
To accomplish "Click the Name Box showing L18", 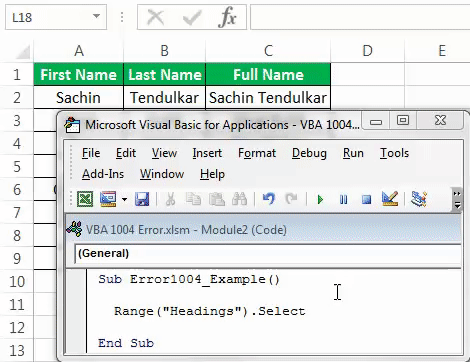I will [x=56, y=17].
